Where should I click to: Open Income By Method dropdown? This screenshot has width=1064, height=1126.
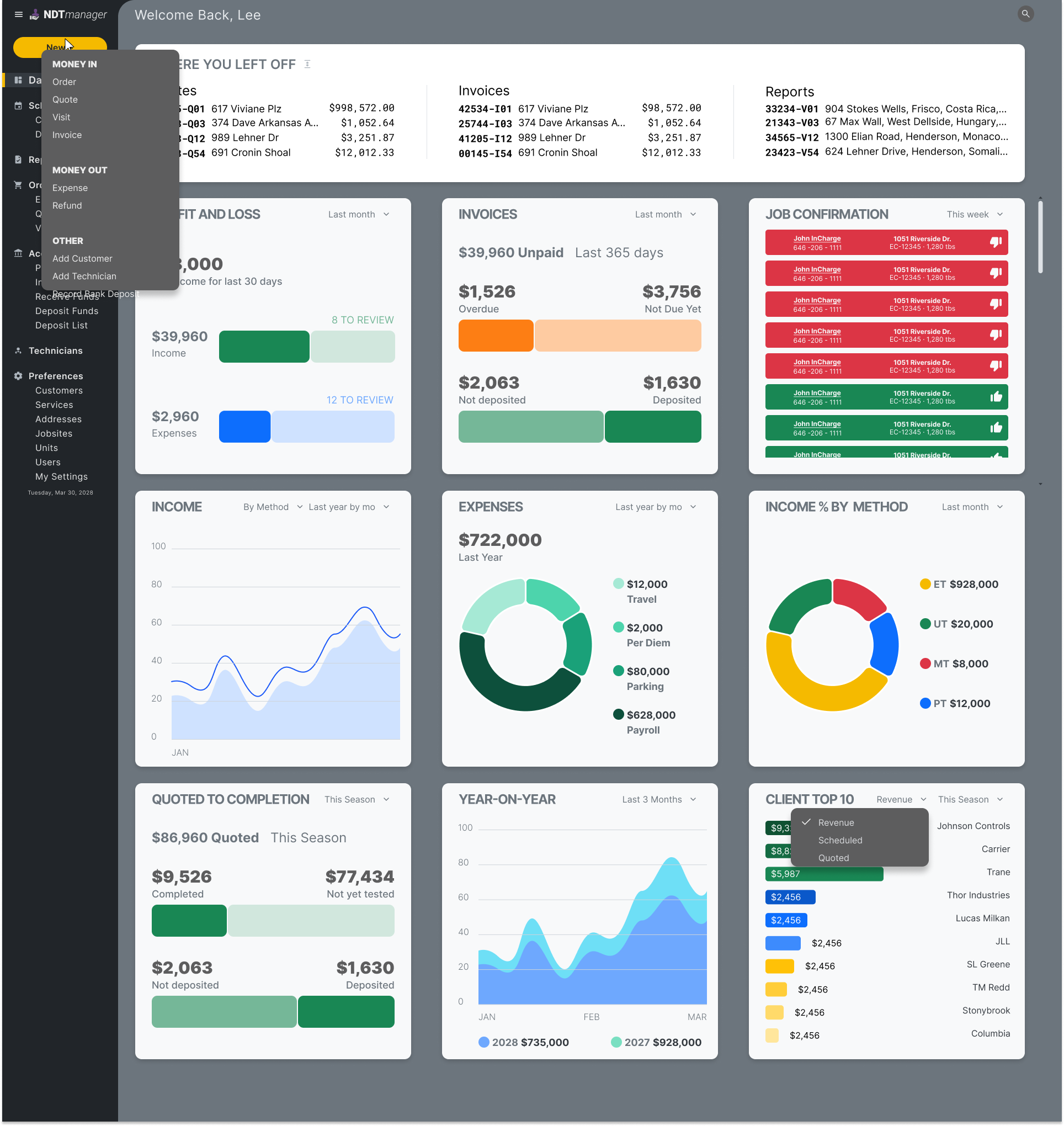(272, 507)
